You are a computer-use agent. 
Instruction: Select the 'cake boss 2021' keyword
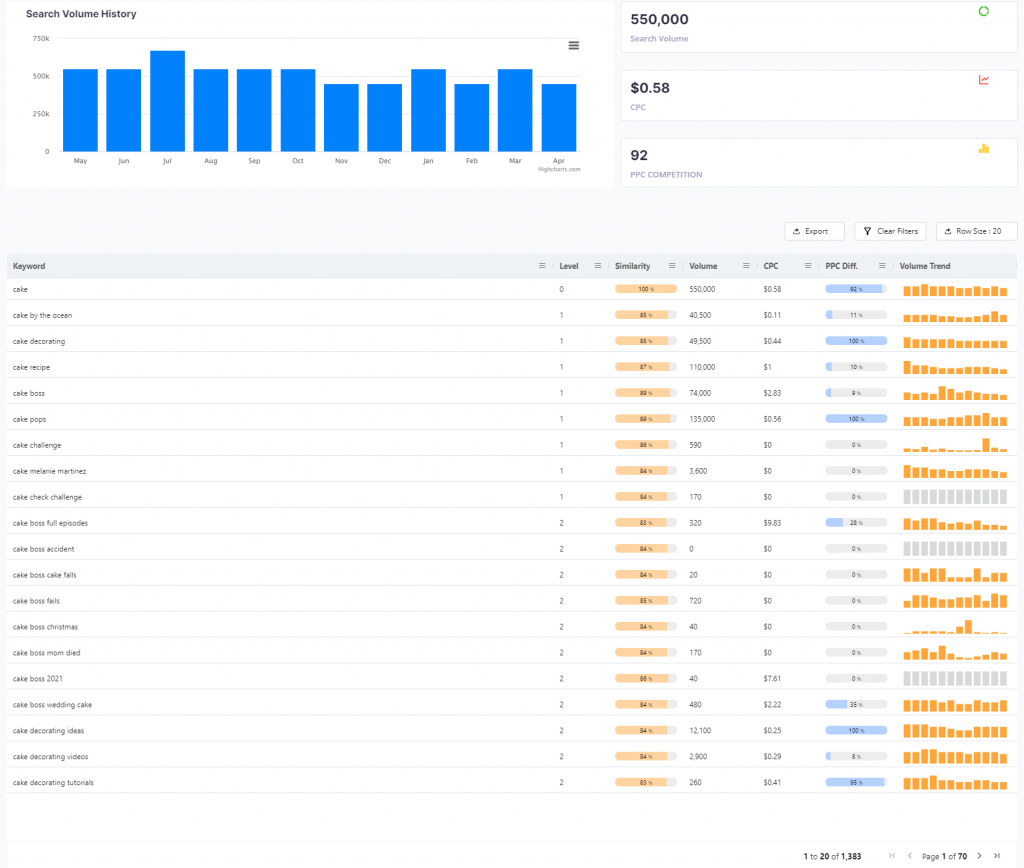pos(38,679)
